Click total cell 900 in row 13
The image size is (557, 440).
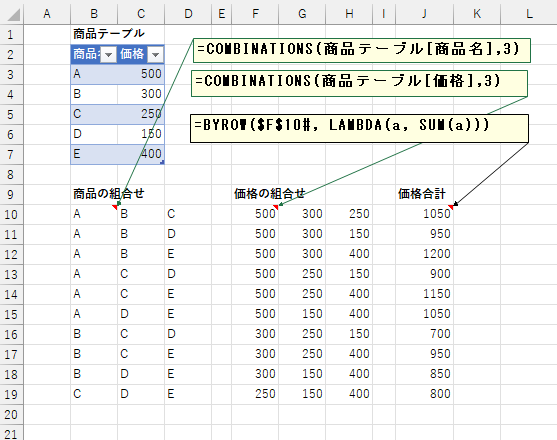click(x=424, y=274)
